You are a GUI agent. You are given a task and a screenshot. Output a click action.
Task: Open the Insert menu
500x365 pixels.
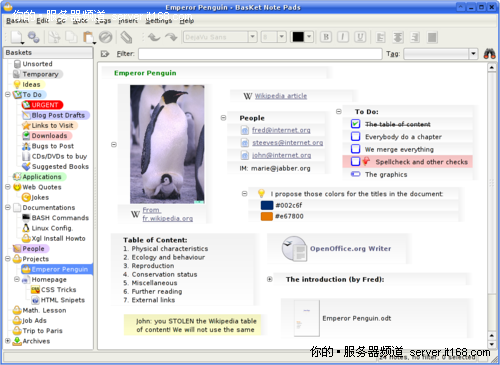(x=128, y=21)
